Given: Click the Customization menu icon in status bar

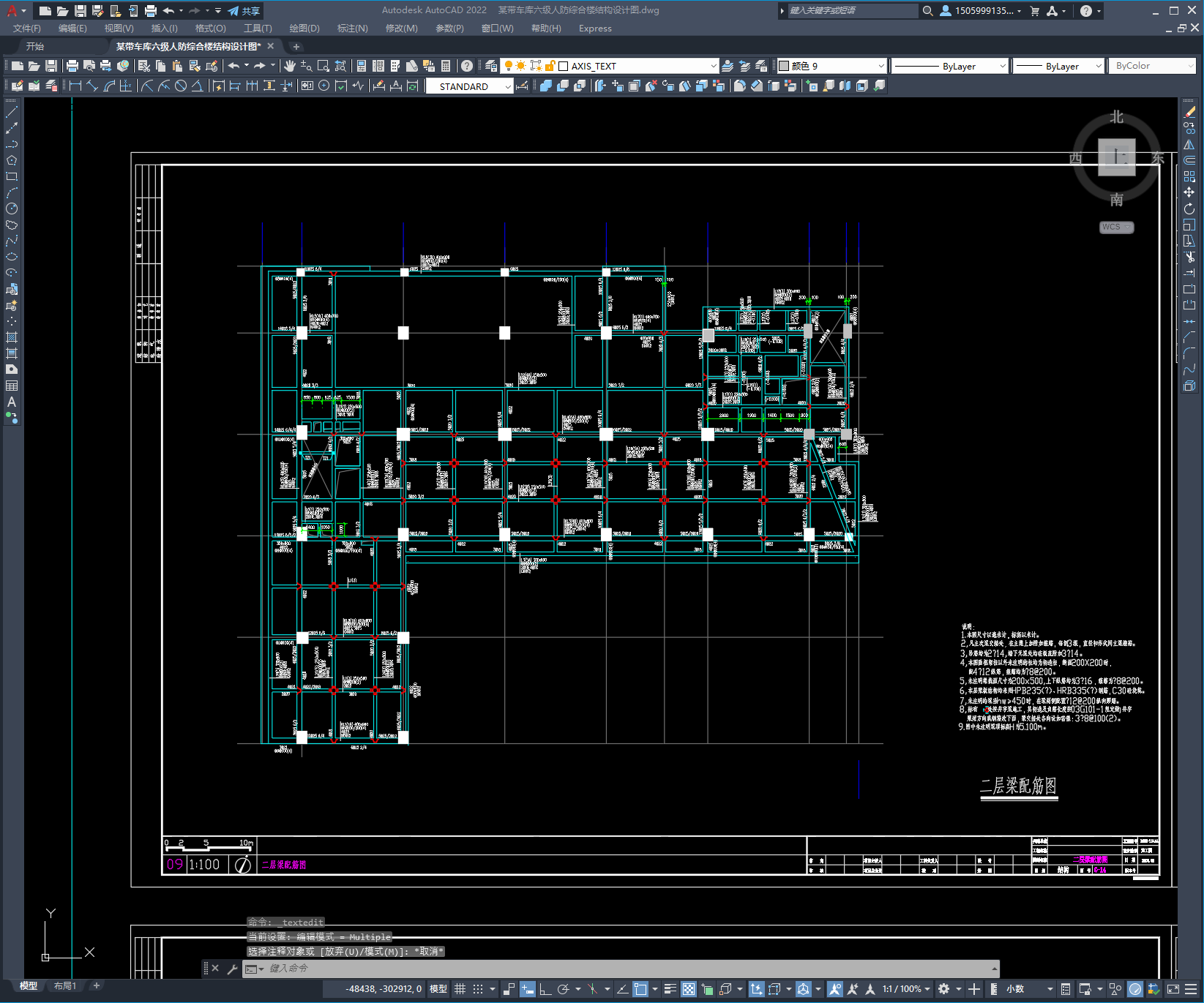Looking at the screenshot, I should [1192, 989].
